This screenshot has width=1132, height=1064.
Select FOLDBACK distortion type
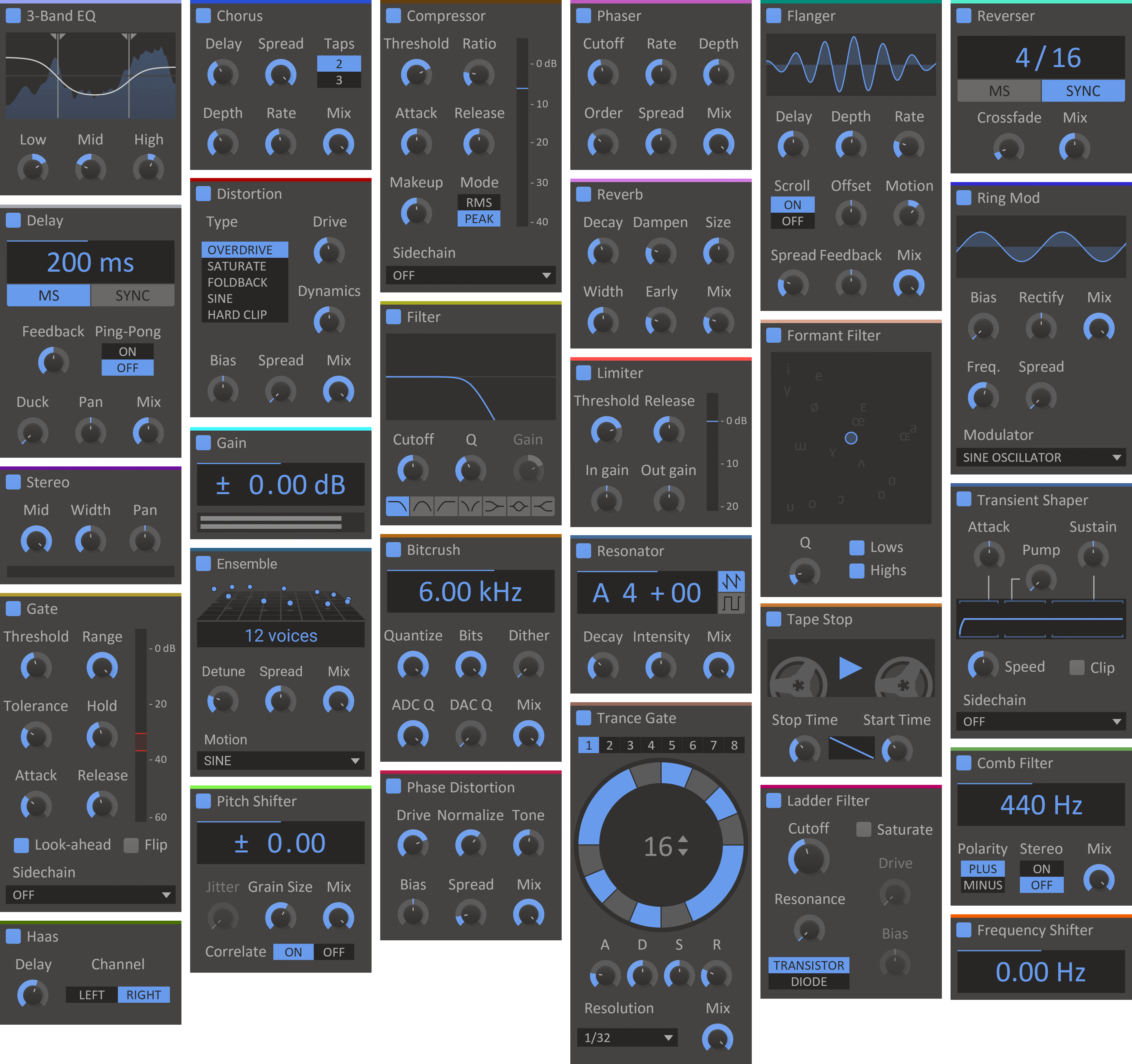coord(237,283)
